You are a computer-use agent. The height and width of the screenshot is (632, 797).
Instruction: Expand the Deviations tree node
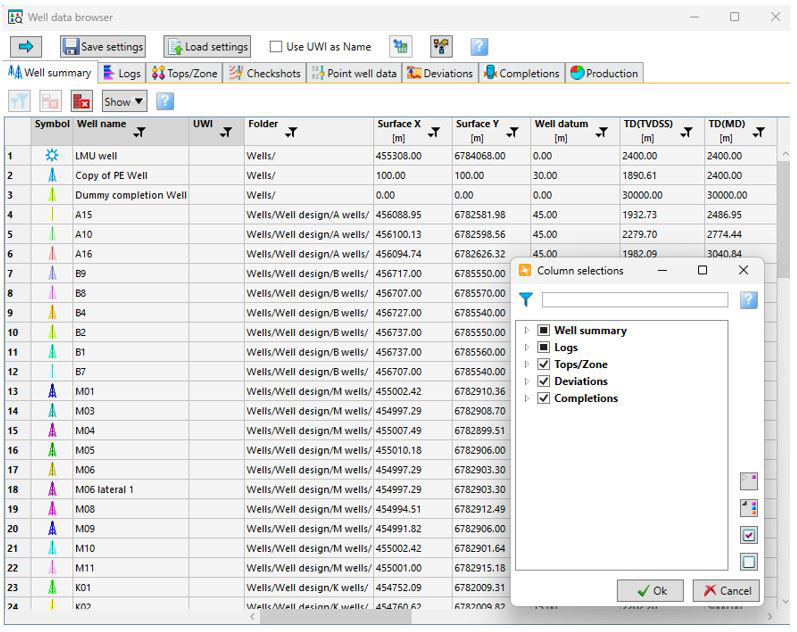pos(527,381)
